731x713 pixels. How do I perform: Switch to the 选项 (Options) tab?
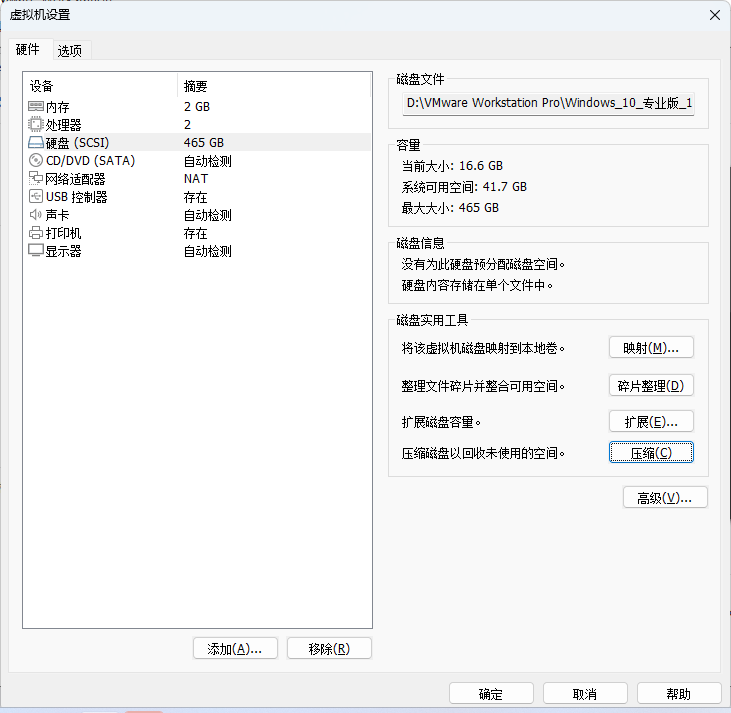tap(69, 51)
